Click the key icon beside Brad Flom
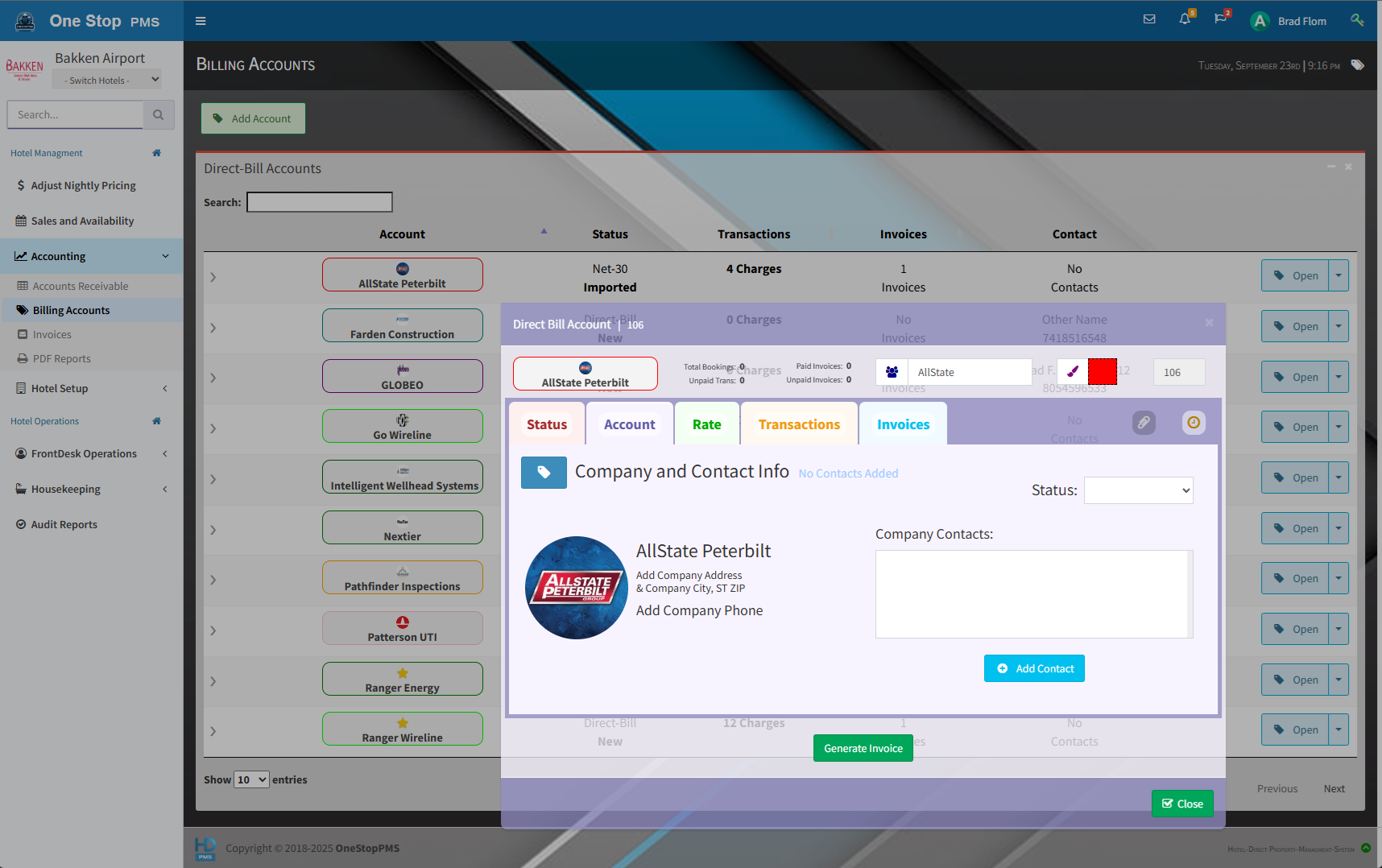The width and height of the screenshot is (1382, 868). pos(1357,20)
